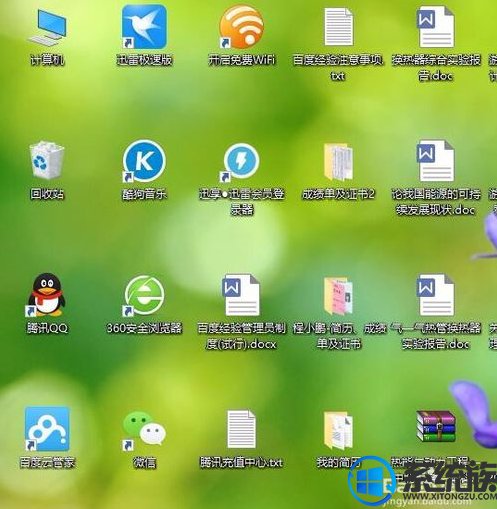The width and height of the screenshot is (497, 509).
Task: Select 气—气热管换热器实验报告.doc icon
Action: click(435, 295)
